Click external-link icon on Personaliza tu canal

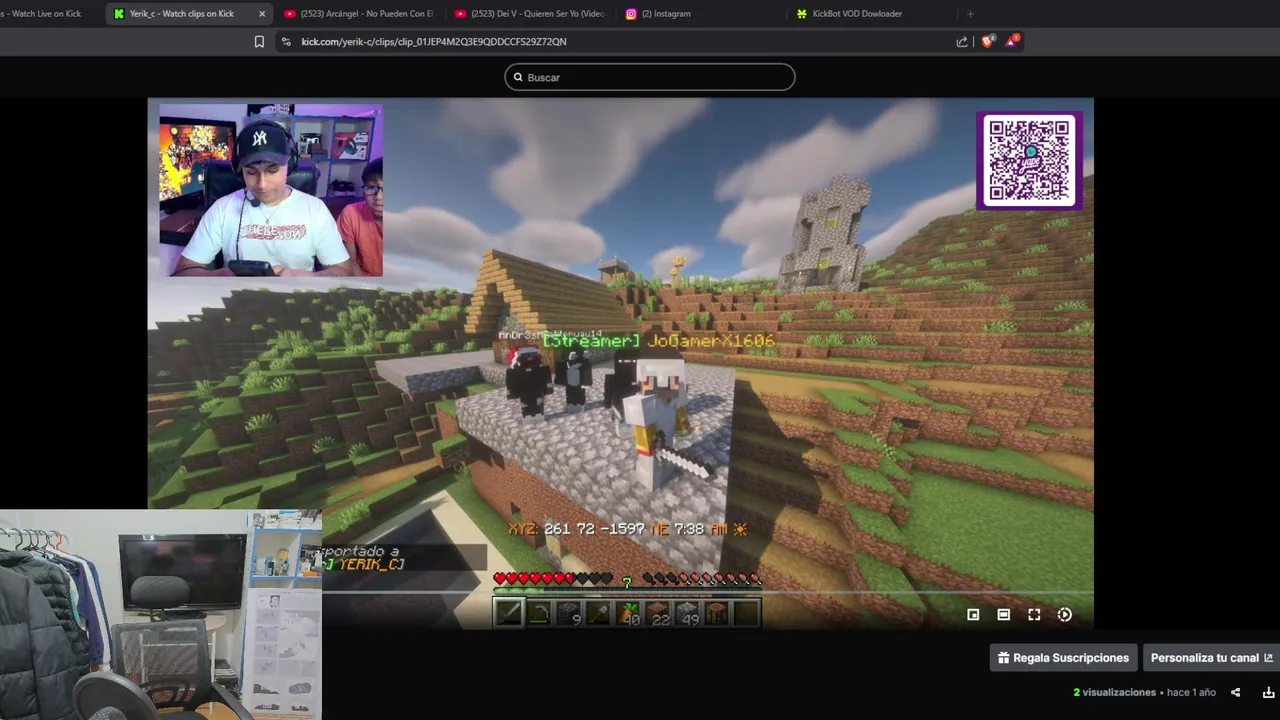click(1268, 658)
